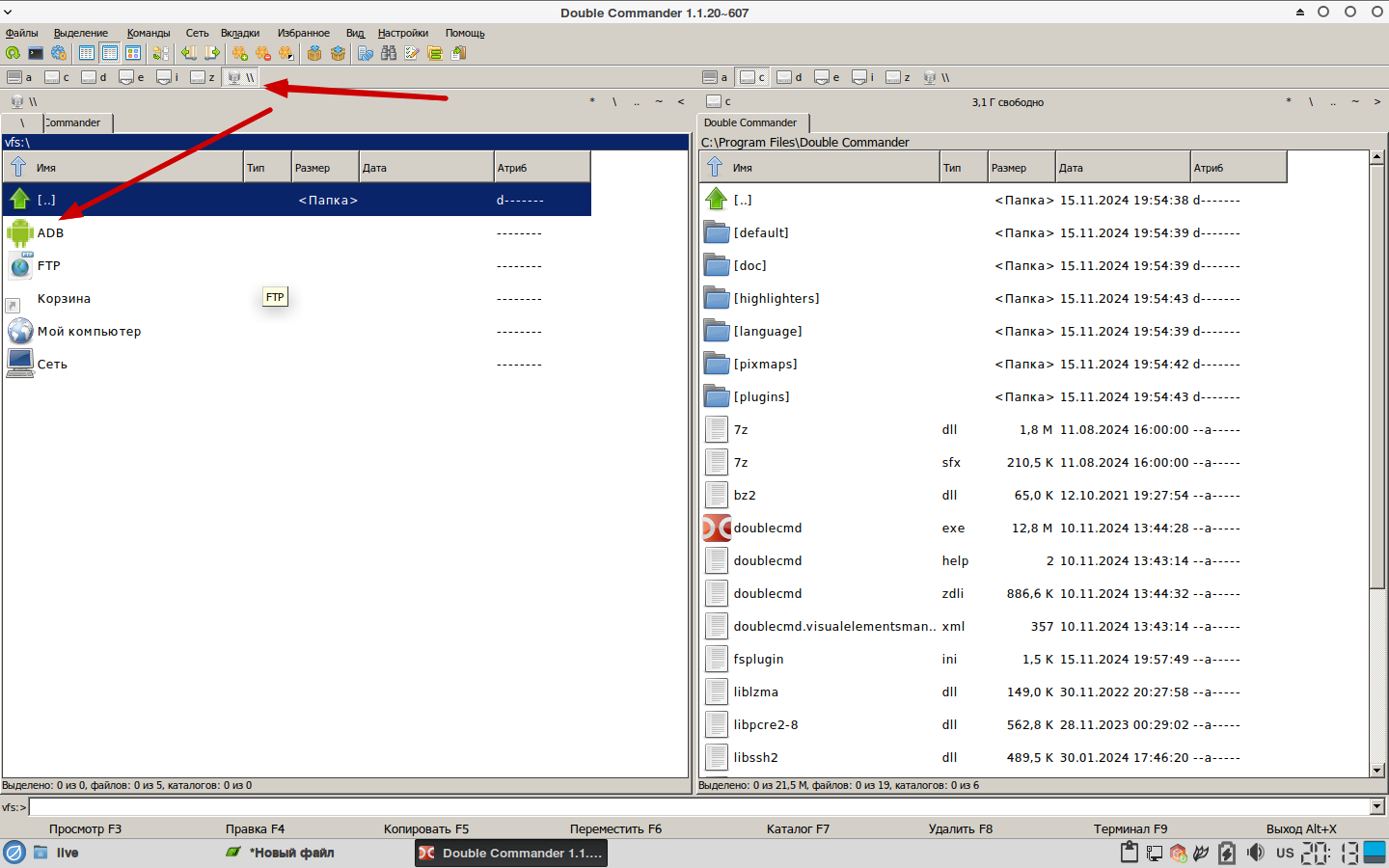1389x868 pixels.
Task: Open the Настройки menu
Action: [403, 33]
